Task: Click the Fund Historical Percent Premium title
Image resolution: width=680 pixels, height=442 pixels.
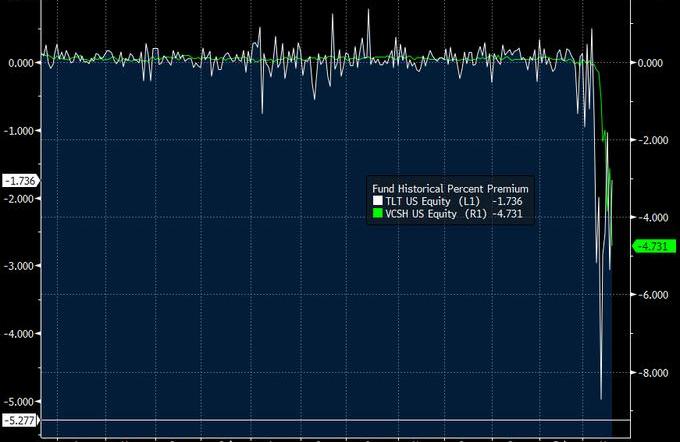Action: (449, 187)
